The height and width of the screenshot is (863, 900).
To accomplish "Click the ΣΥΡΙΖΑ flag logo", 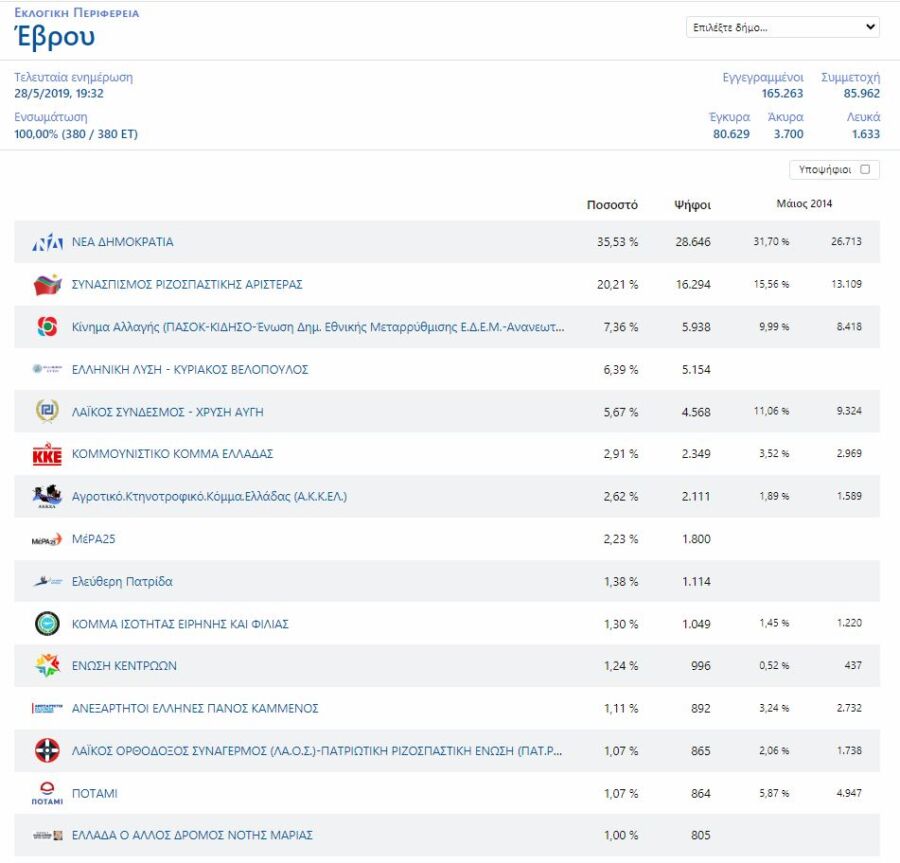I will (x=47, y=285).
